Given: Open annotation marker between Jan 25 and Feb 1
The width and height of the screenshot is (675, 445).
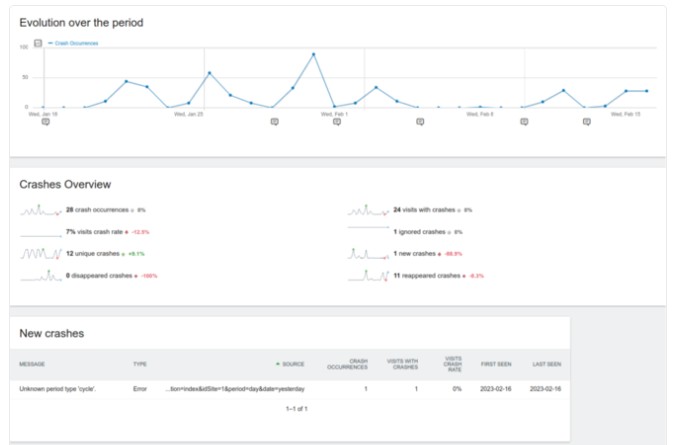Looking at the screenshot, I should coord(275,122).
